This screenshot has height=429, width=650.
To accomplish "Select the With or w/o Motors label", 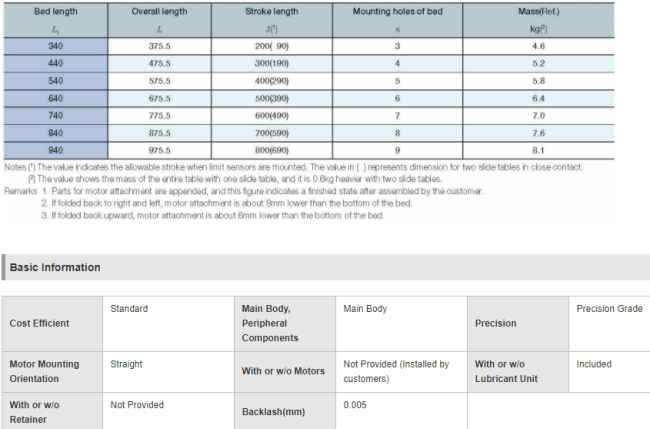I will (283, 371).
